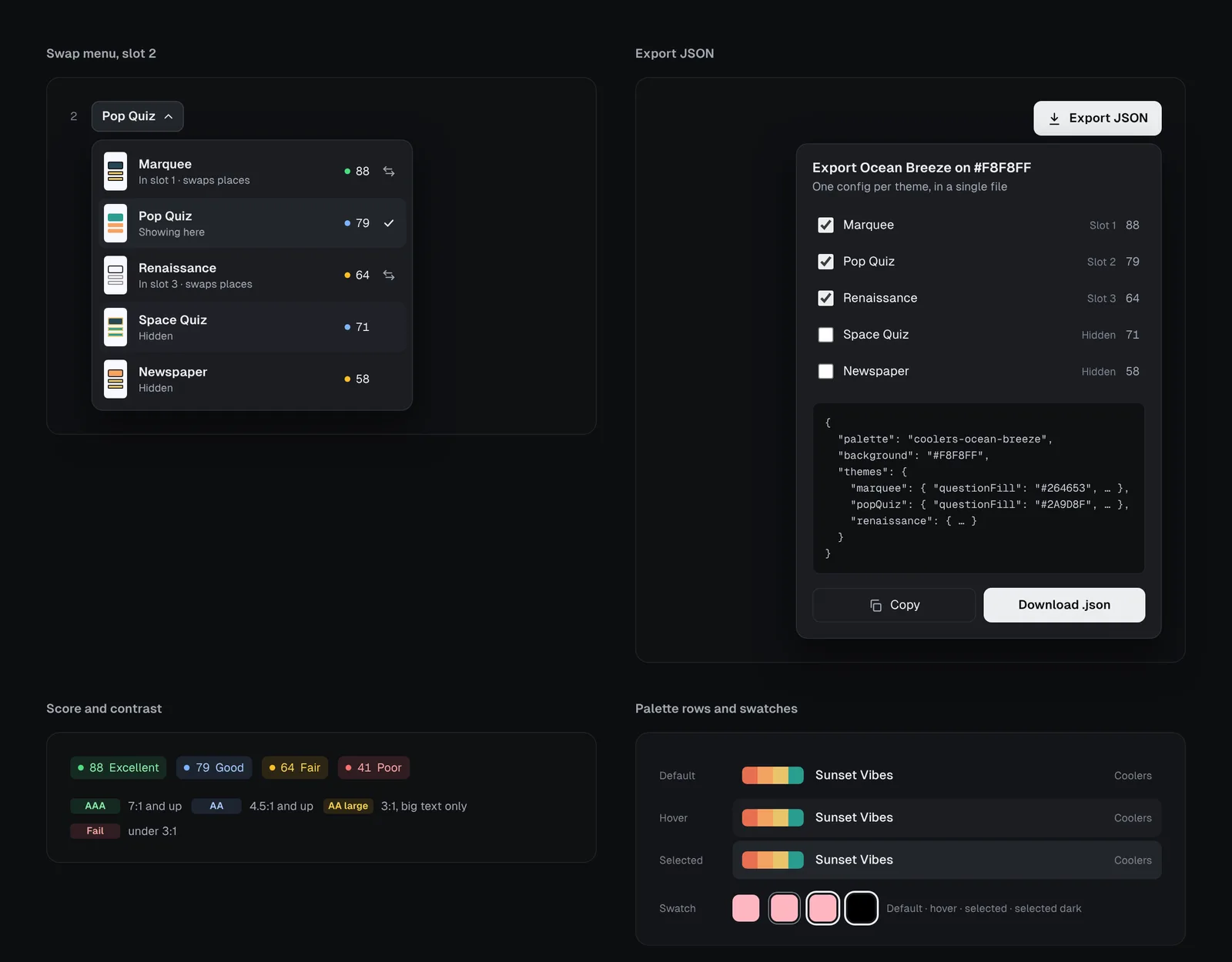The image size is (1232, 962).
Task: Click swap arrows icon on Marquee row
Action: [x=389, y=171]
